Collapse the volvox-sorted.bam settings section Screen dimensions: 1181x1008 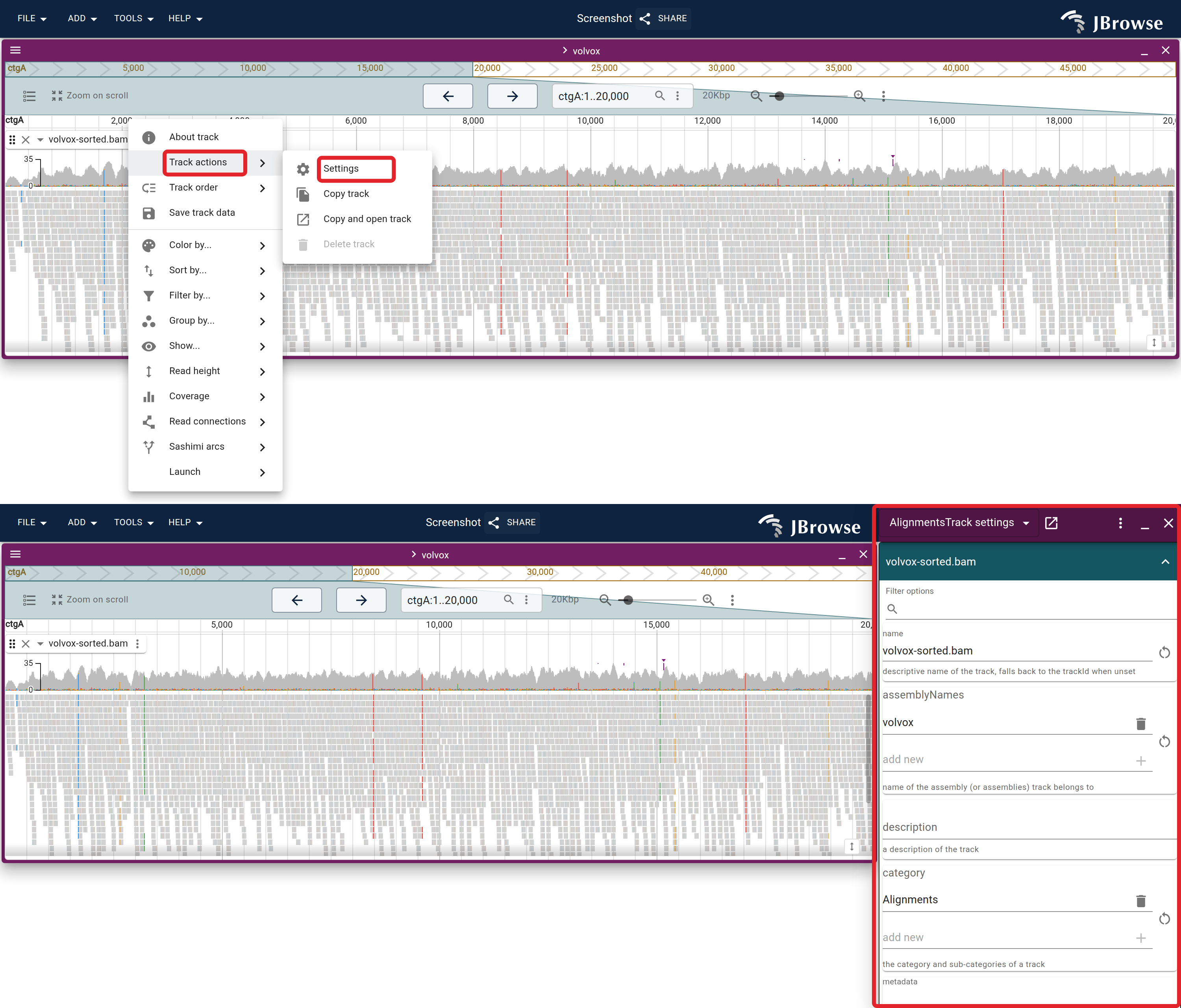(x=1165, y=561)
